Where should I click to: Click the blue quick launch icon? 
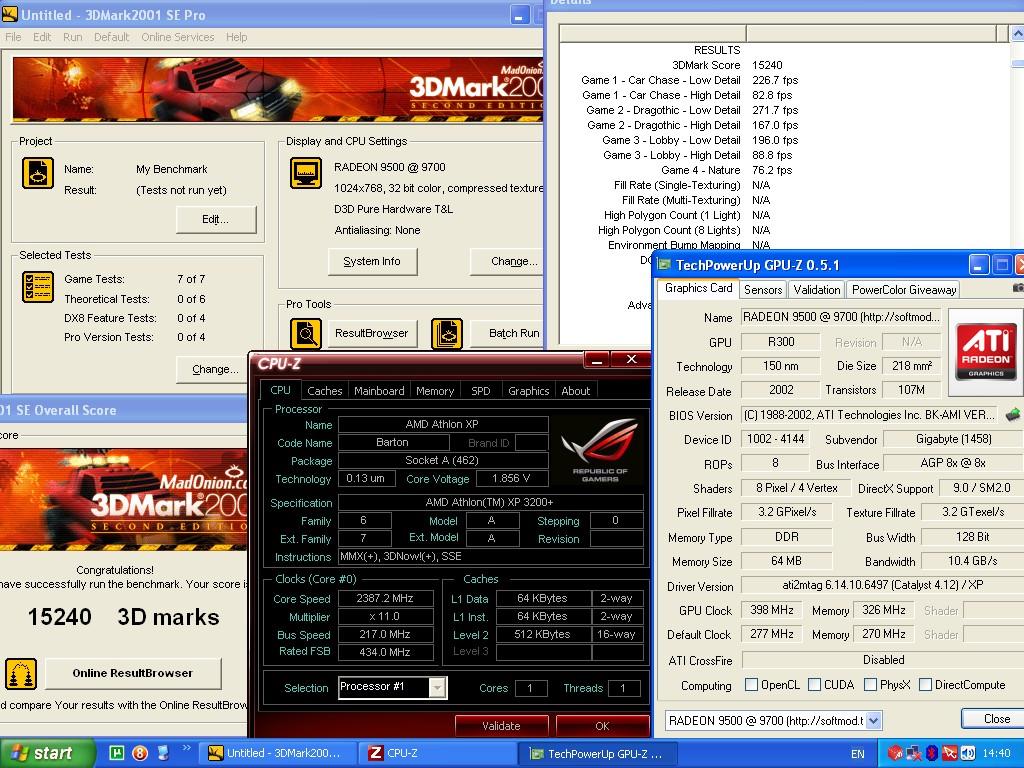pos(163,753)
